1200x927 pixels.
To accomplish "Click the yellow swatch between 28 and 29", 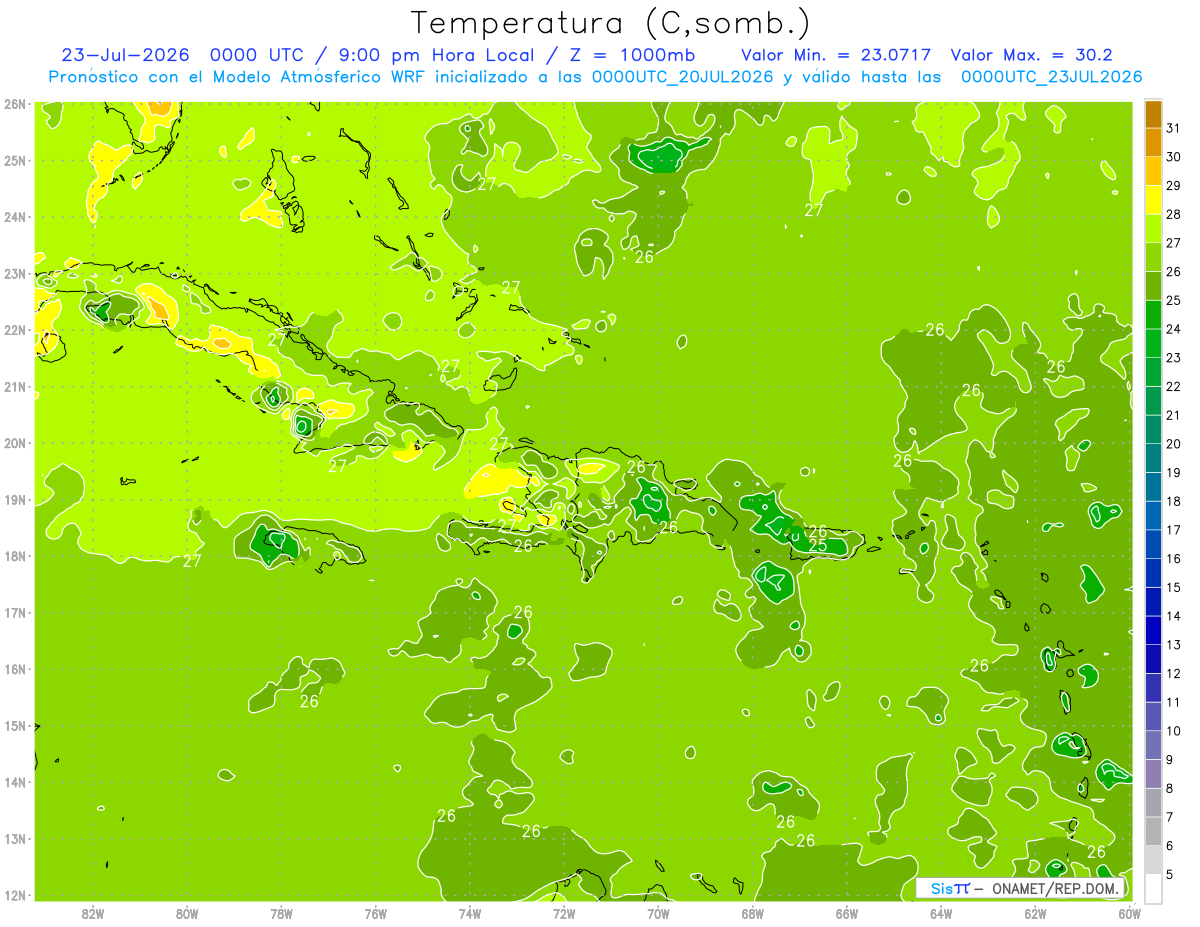I will click(1153, 200).
